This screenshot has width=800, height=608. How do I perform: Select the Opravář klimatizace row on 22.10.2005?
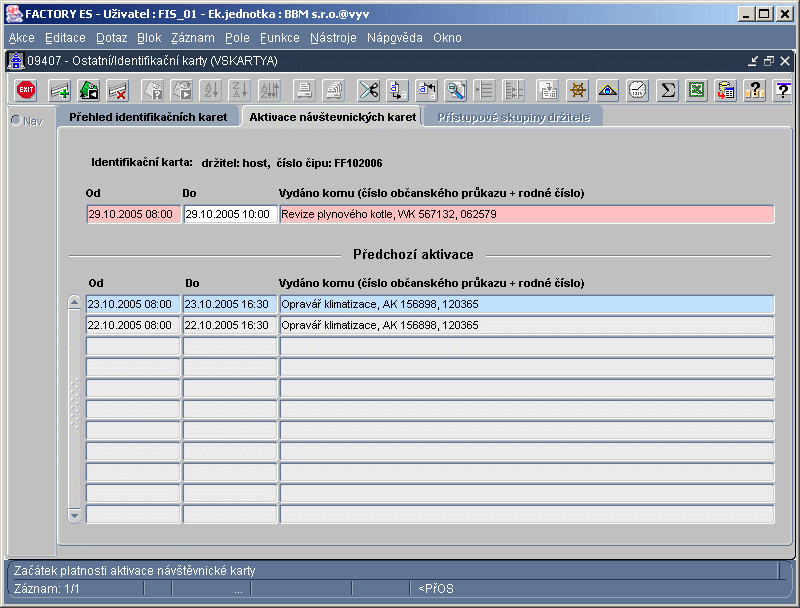[527, 325]
